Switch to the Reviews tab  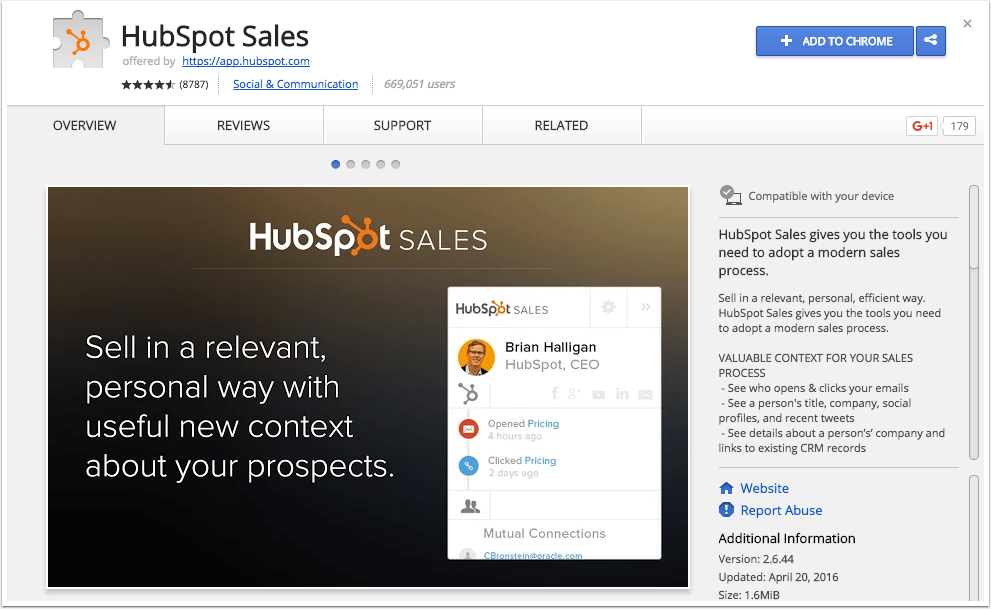coord(242,125)
